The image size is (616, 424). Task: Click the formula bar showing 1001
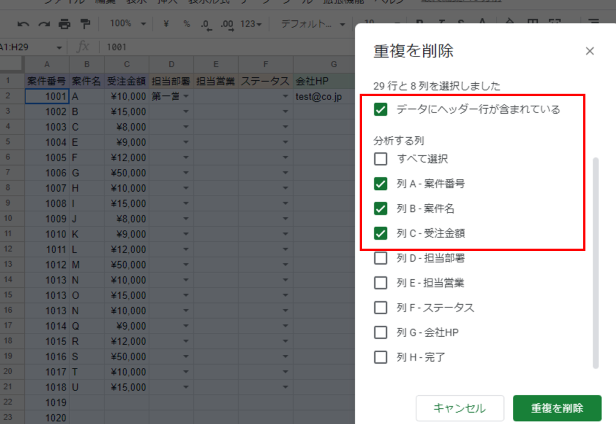point(200,47)
